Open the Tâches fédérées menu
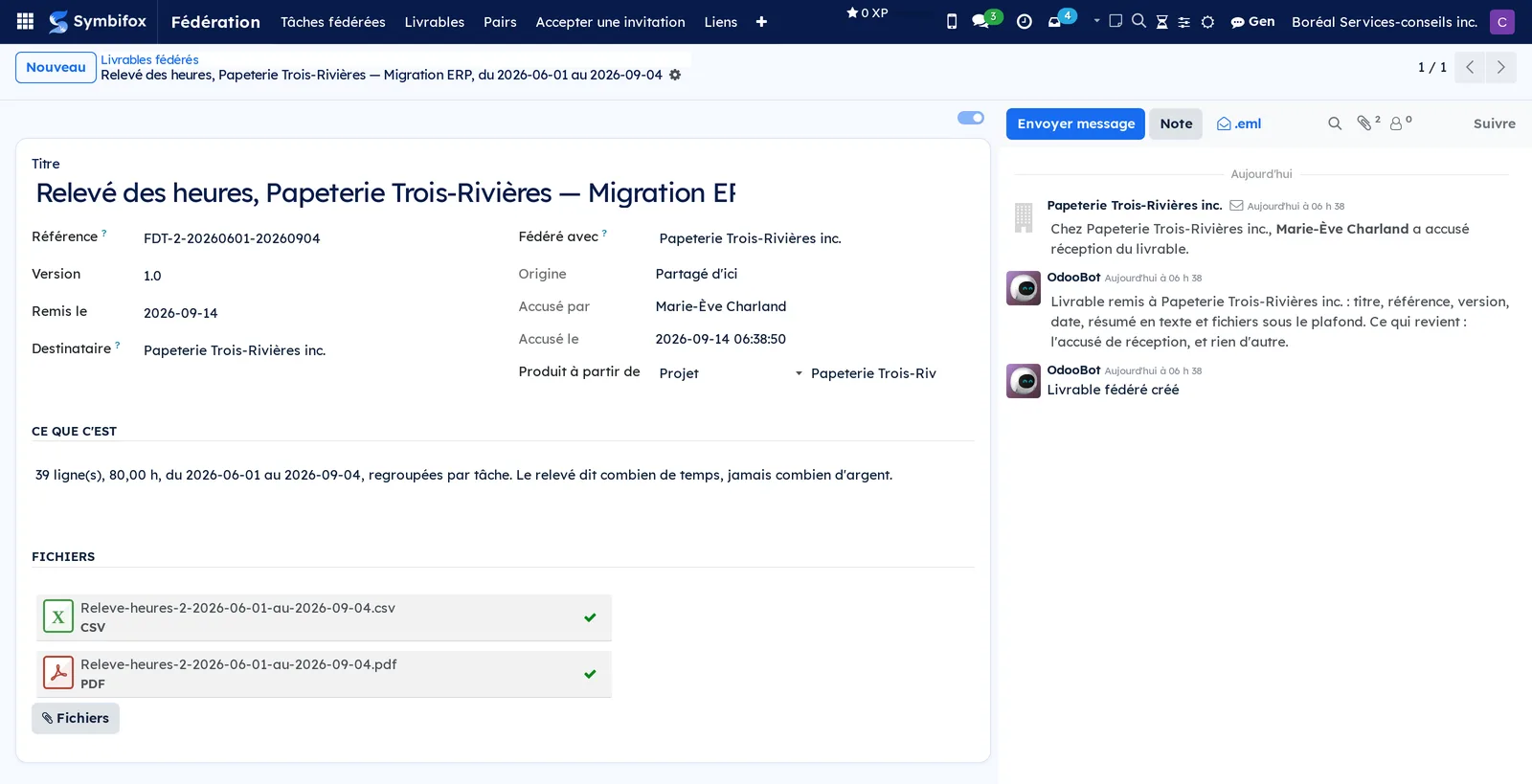Image resolution: width=1532 pixels, height=784 pixels. point(332,21)
